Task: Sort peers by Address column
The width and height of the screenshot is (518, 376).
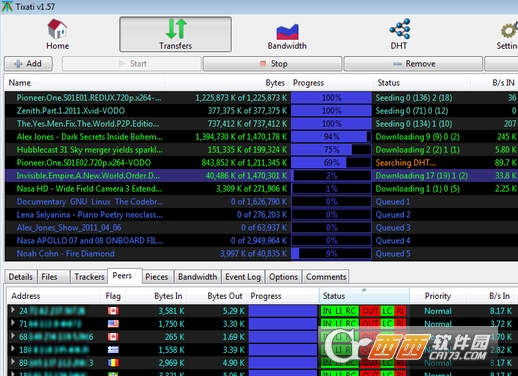Action: (53, 296)
